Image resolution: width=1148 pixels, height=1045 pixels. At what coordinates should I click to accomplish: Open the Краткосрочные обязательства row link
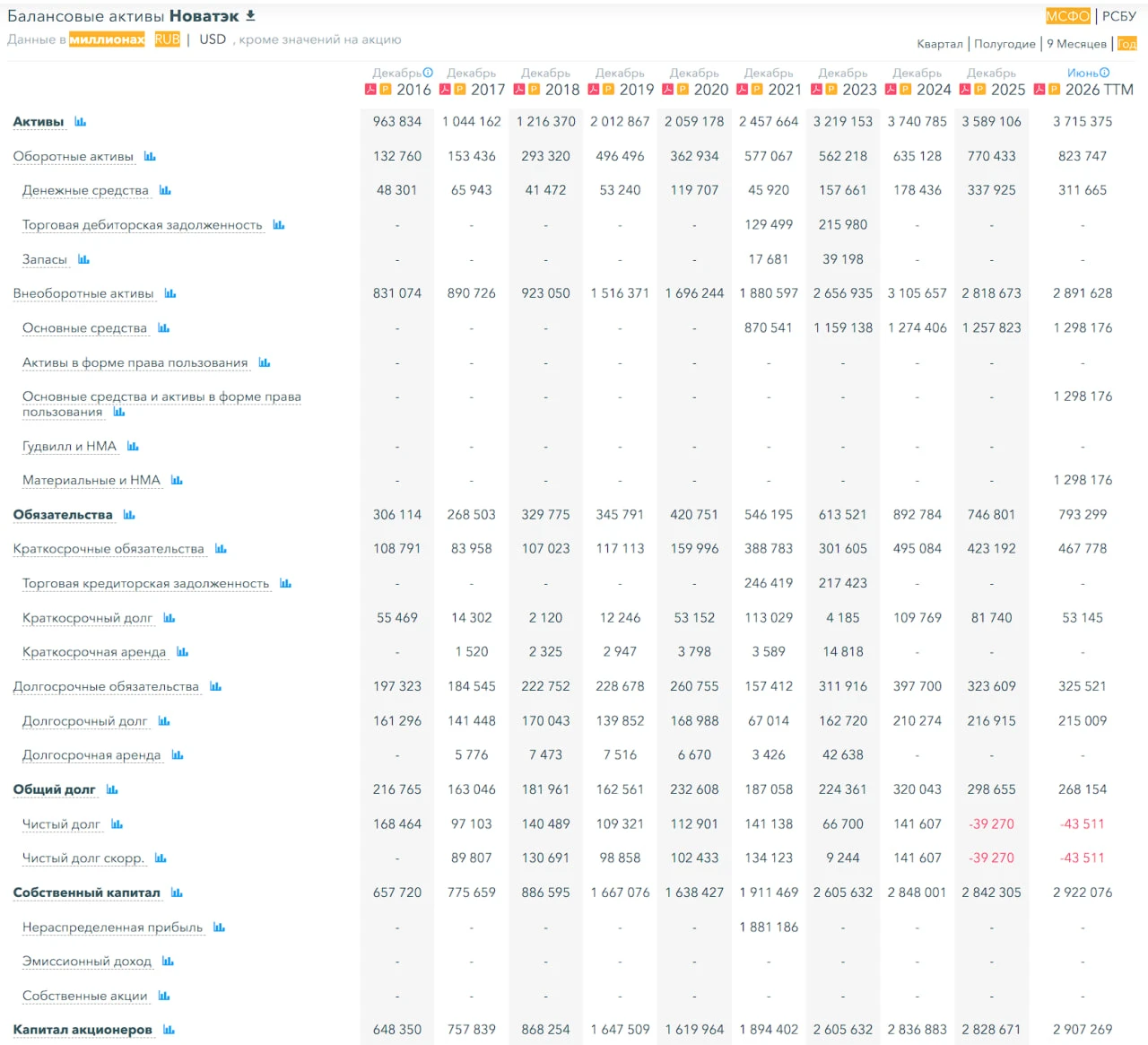tap(109, 549)
